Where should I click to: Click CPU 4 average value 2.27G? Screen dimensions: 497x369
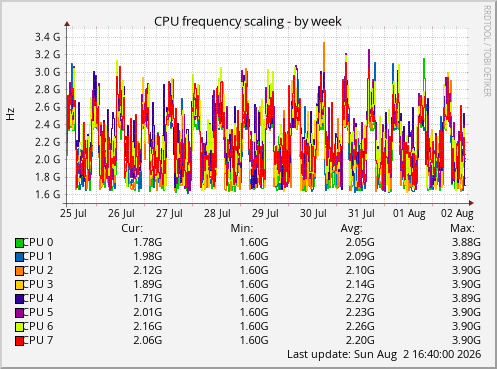[360, 298]
